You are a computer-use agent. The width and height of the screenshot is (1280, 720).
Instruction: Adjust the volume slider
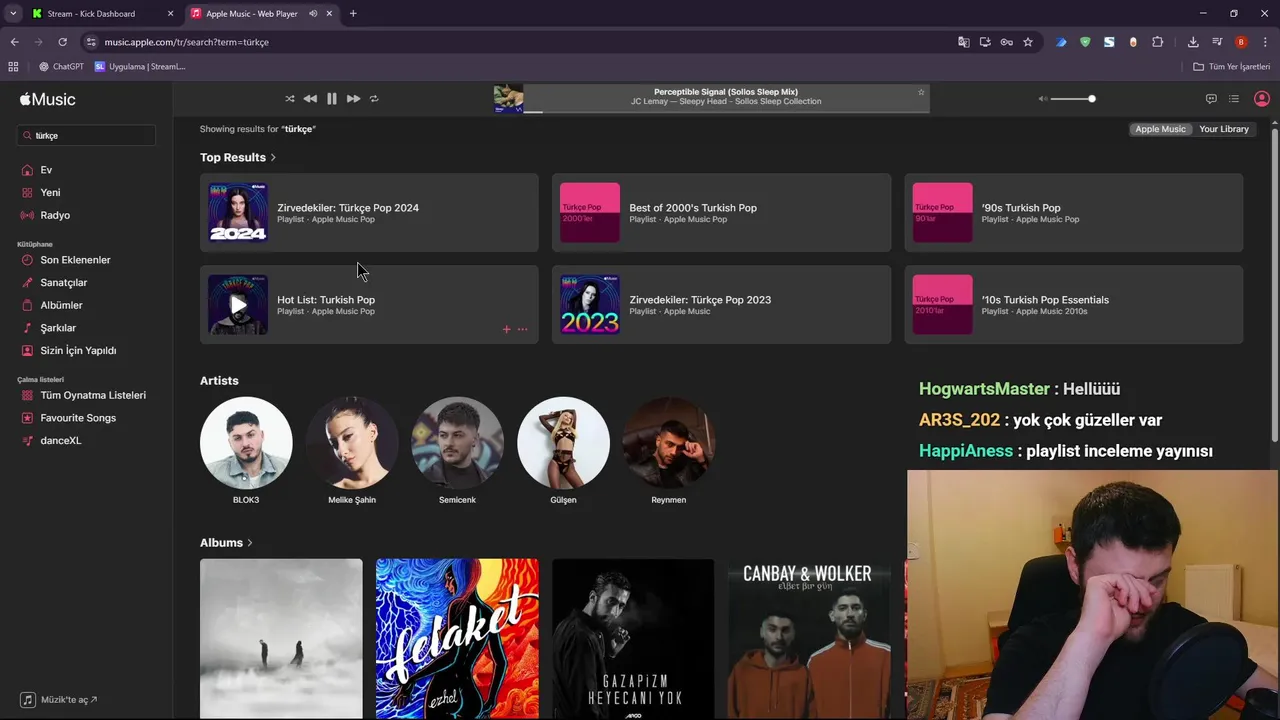click(1073, 99)
